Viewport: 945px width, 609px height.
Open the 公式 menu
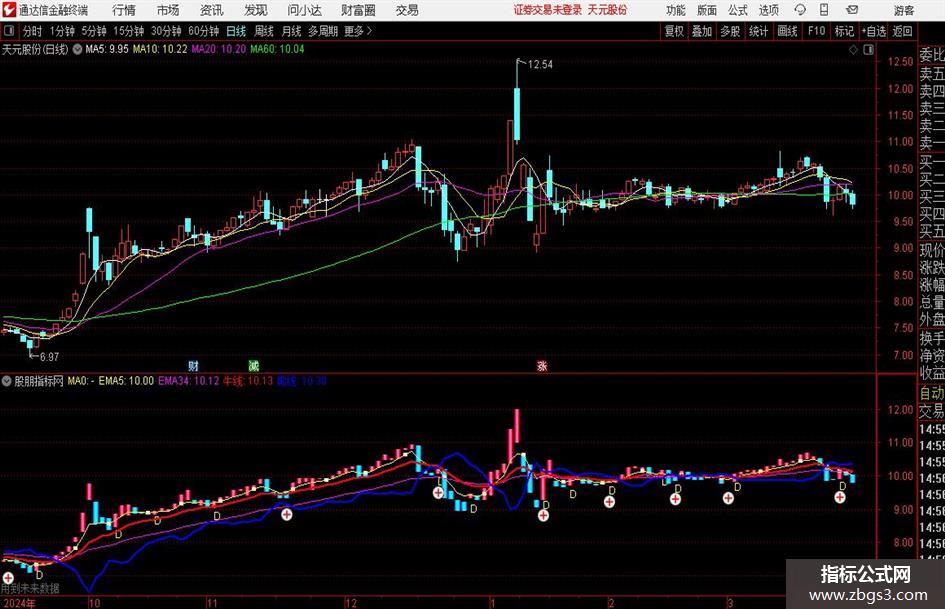coord(738,10)
